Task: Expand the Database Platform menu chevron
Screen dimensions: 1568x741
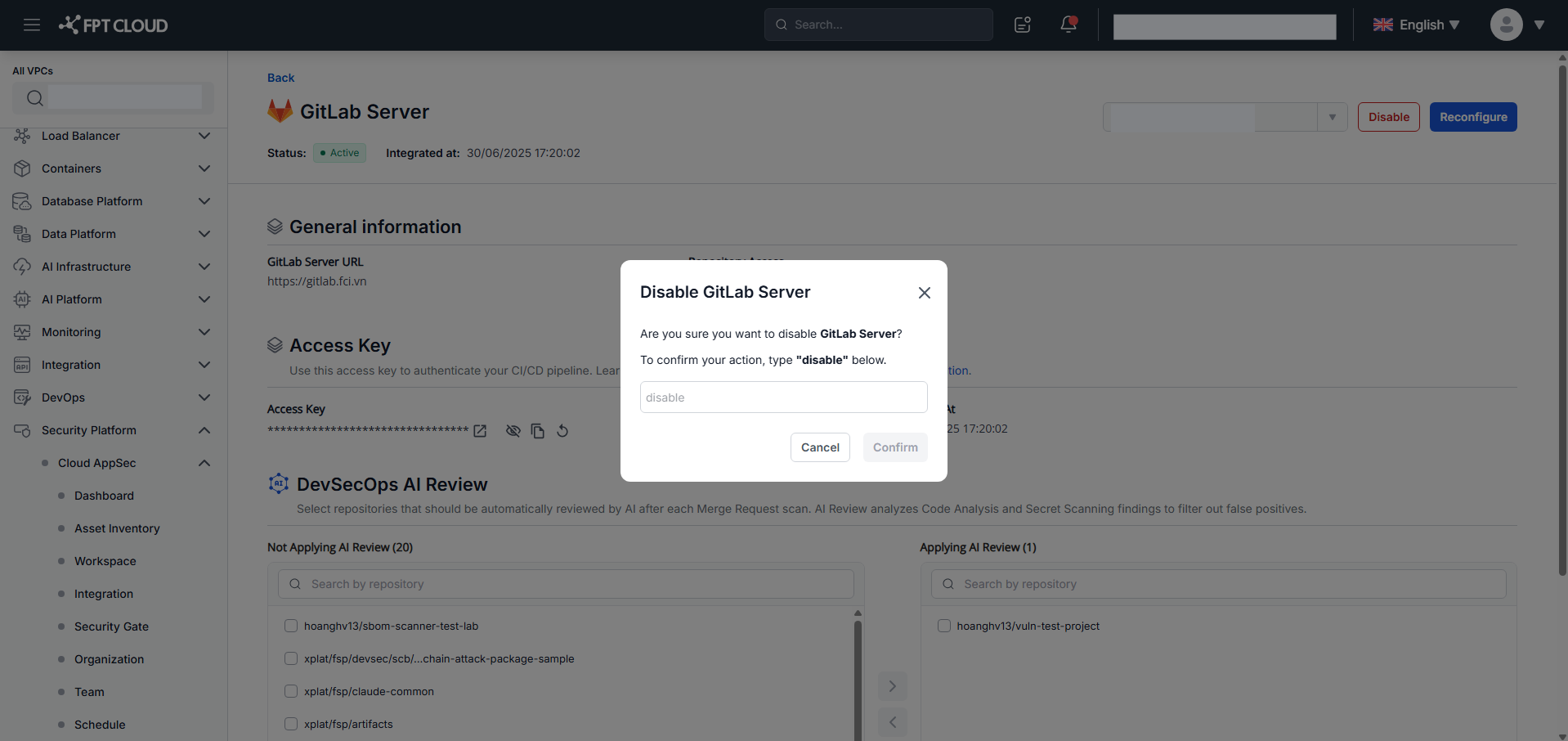Action: point(204,201)
